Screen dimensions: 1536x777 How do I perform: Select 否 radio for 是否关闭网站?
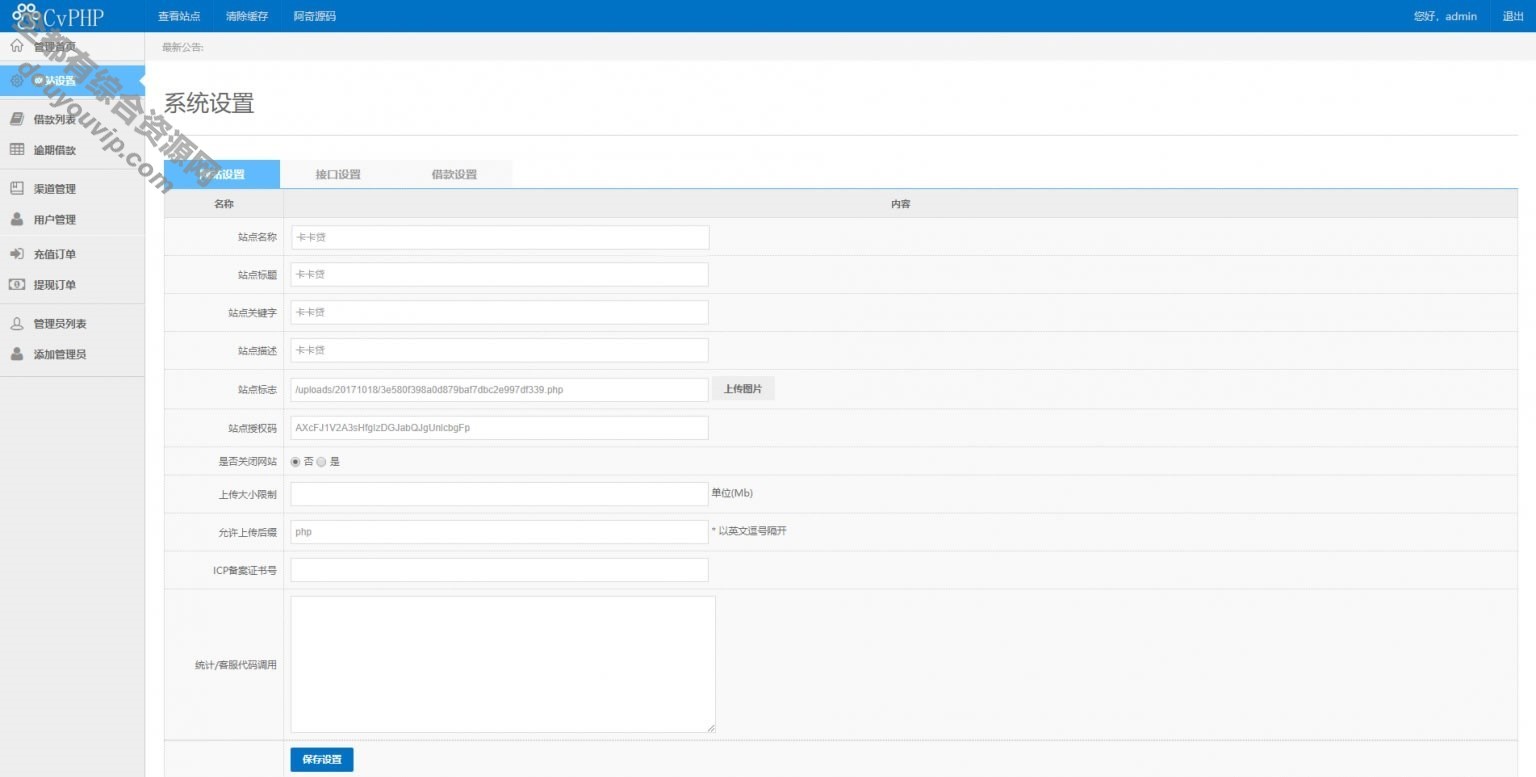(x=296, y=462)
